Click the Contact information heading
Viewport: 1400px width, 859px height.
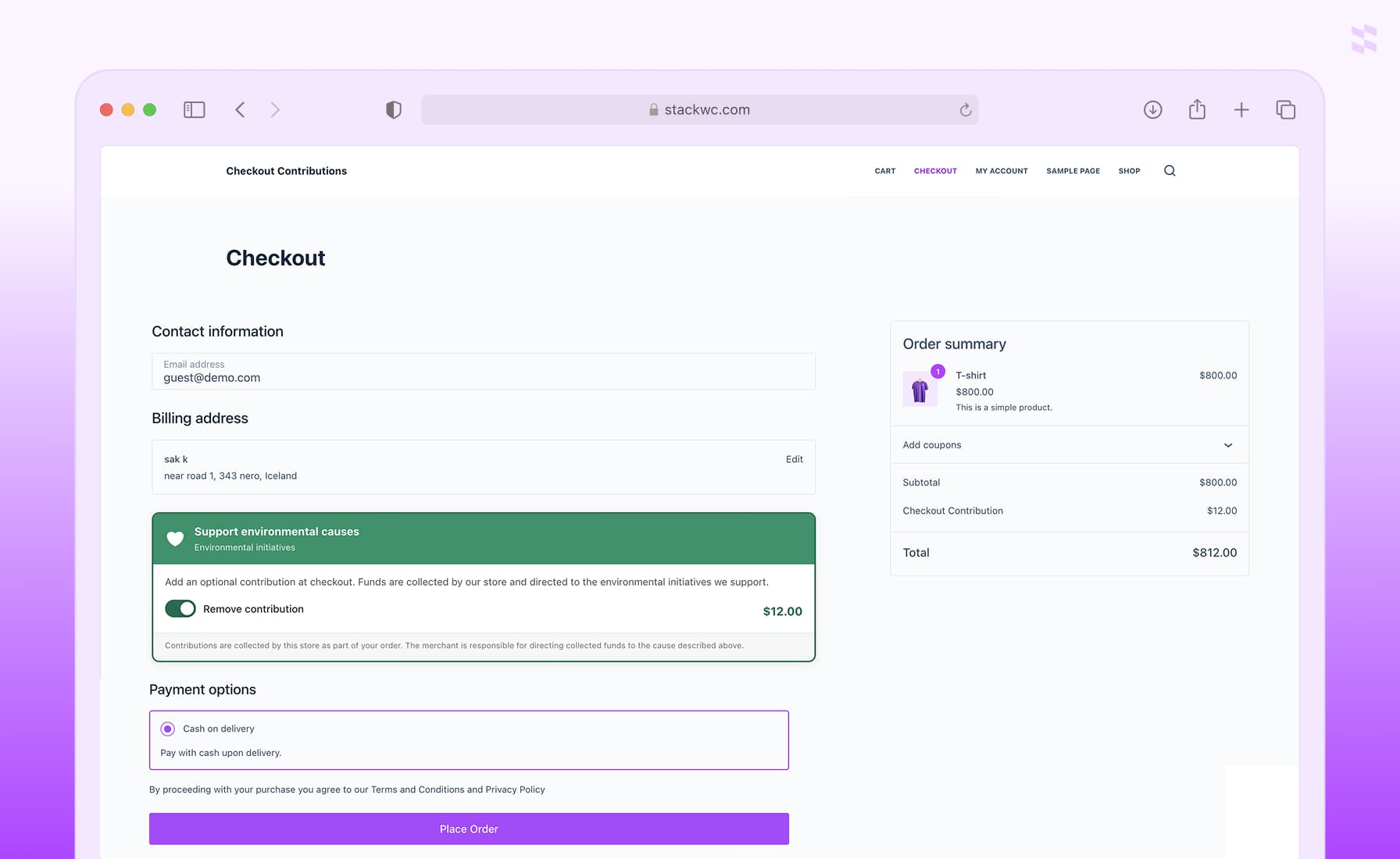point(217,332)
